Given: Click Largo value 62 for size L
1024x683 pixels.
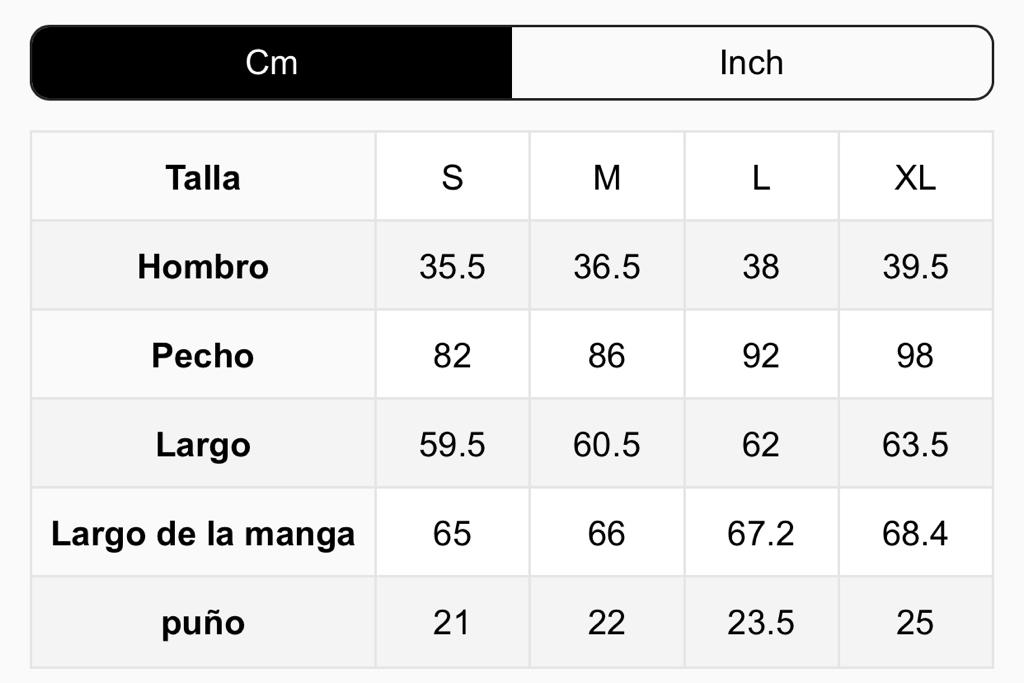Looking at the screenshot, I should click(x=761, y=444).
